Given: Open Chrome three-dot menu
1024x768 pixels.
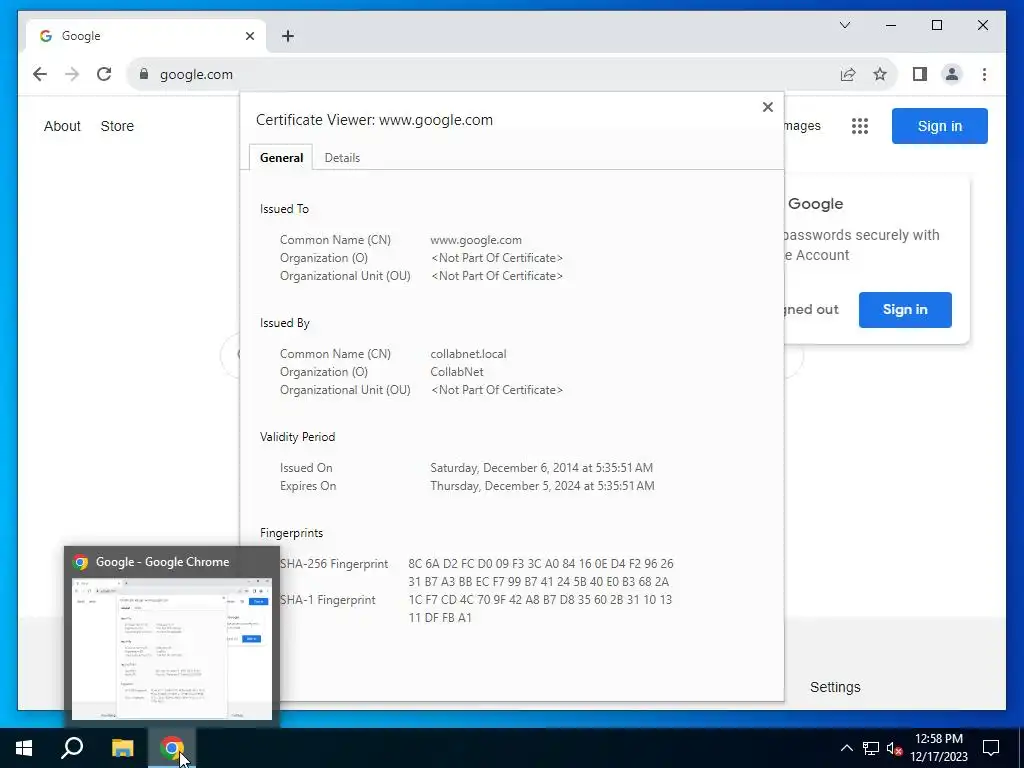Looking at the screenshot, I should point(984,74).
